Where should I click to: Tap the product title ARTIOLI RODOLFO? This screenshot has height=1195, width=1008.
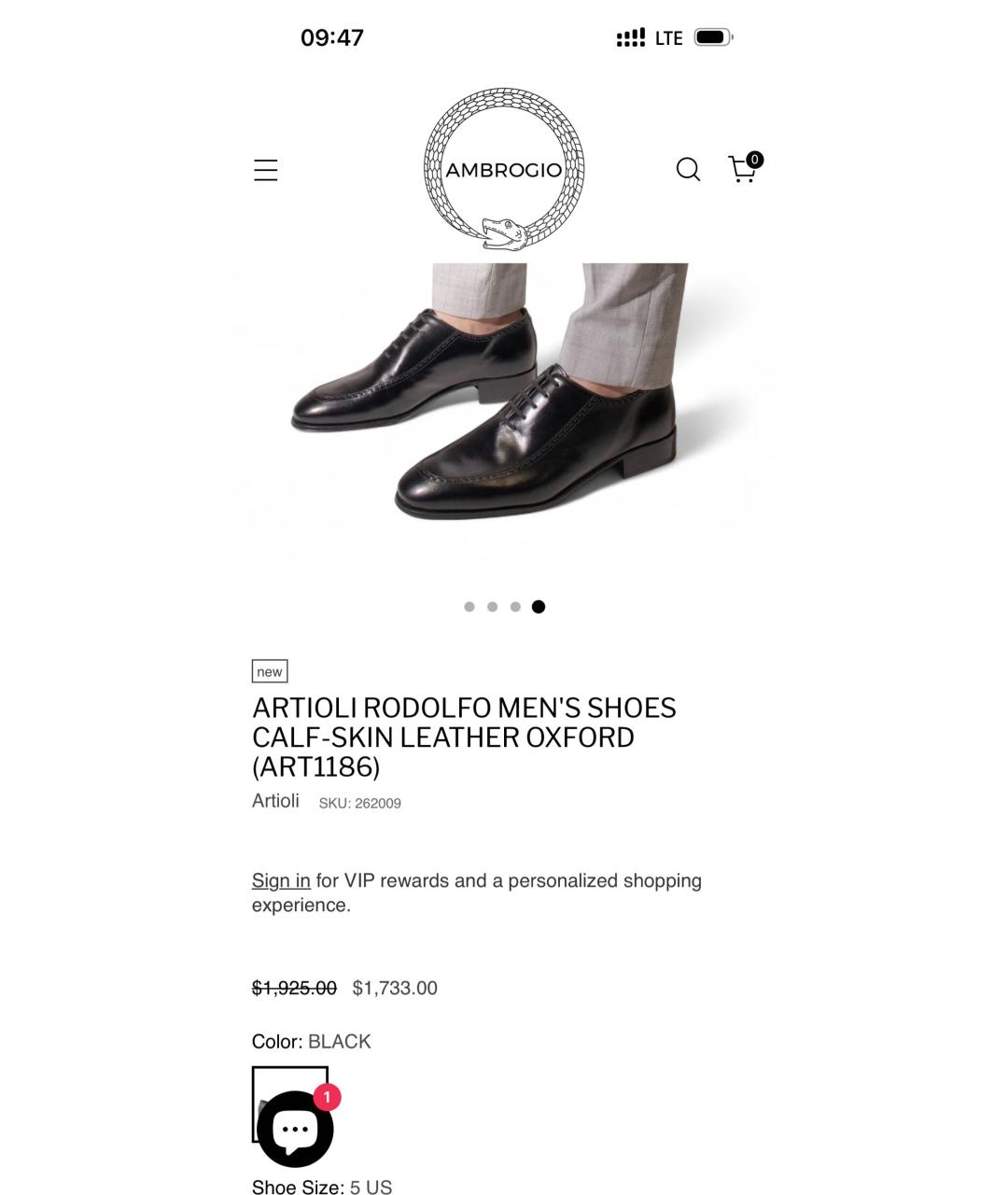[464, 737]
